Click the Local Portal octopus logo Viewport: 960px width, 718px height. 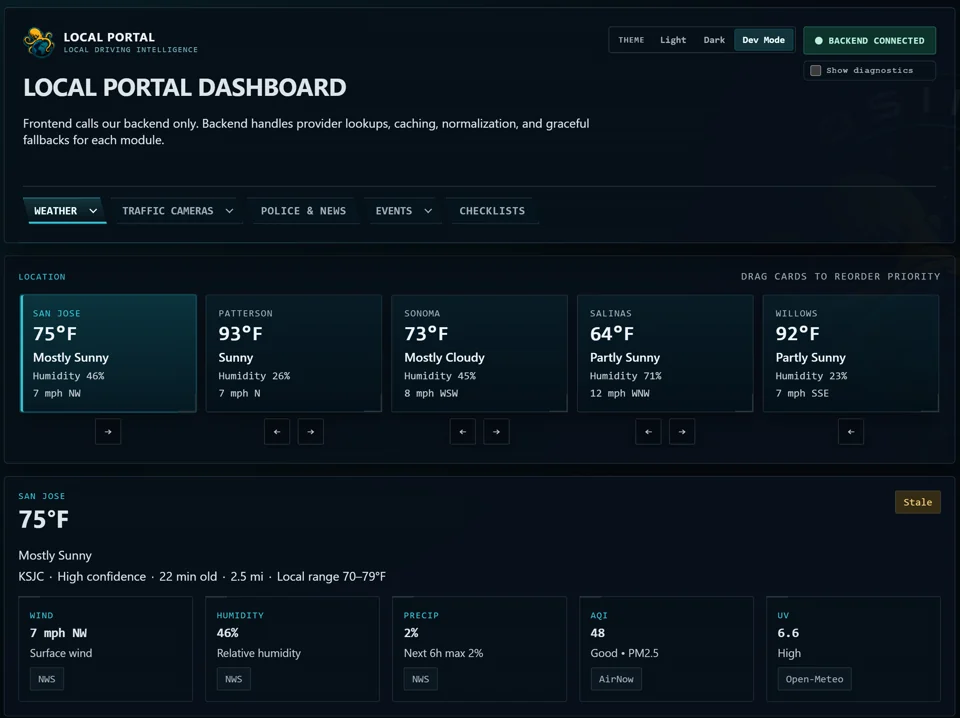click(x=39, y=42)
